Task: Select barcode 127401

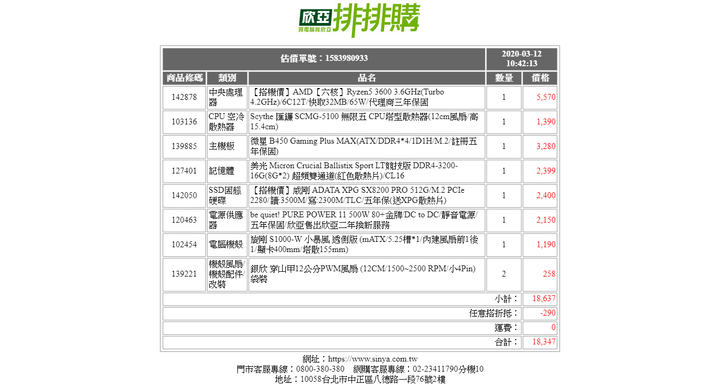Action: [184, 171]
